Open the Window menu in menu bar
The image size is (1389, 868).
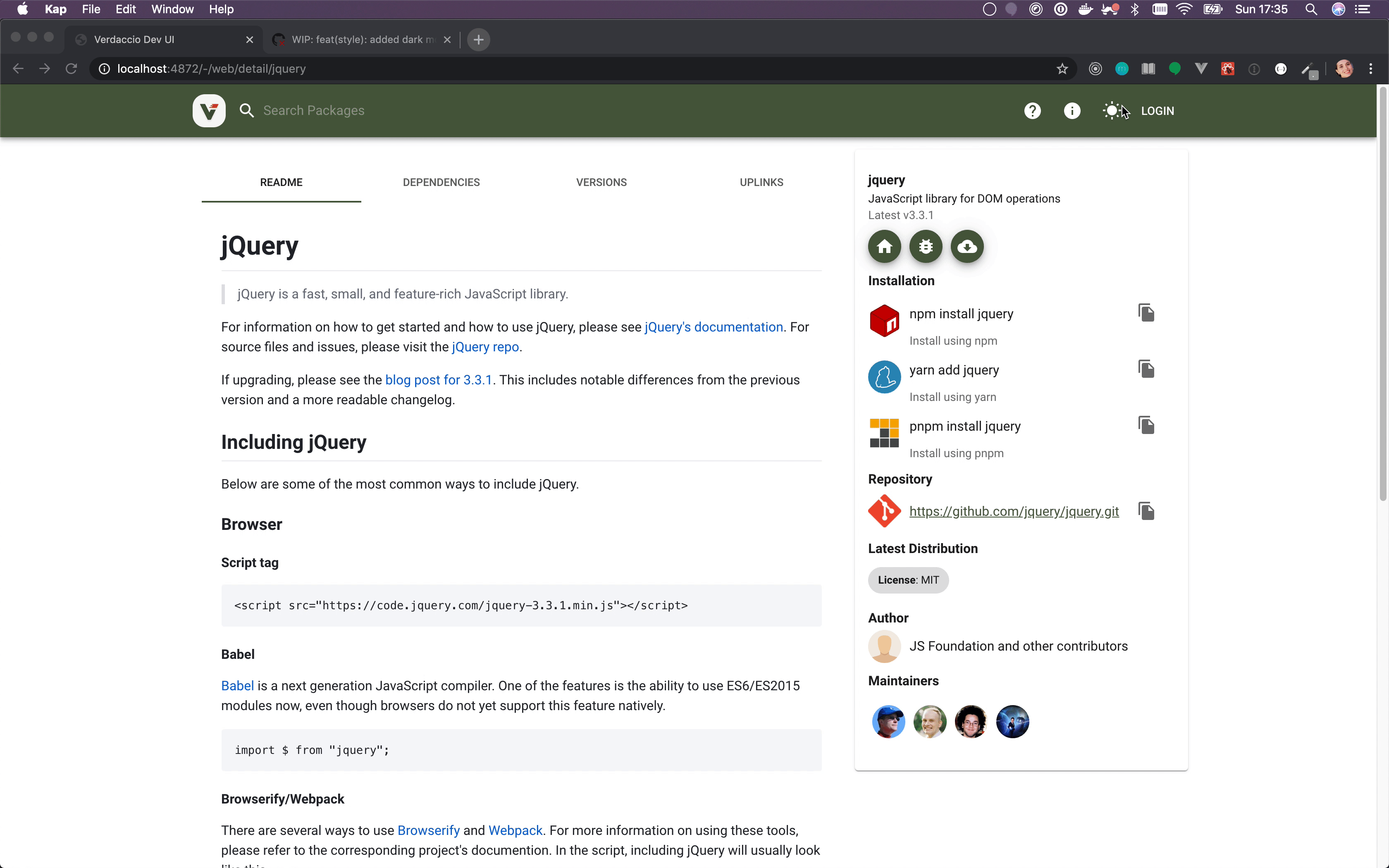[x=172, y=9]
